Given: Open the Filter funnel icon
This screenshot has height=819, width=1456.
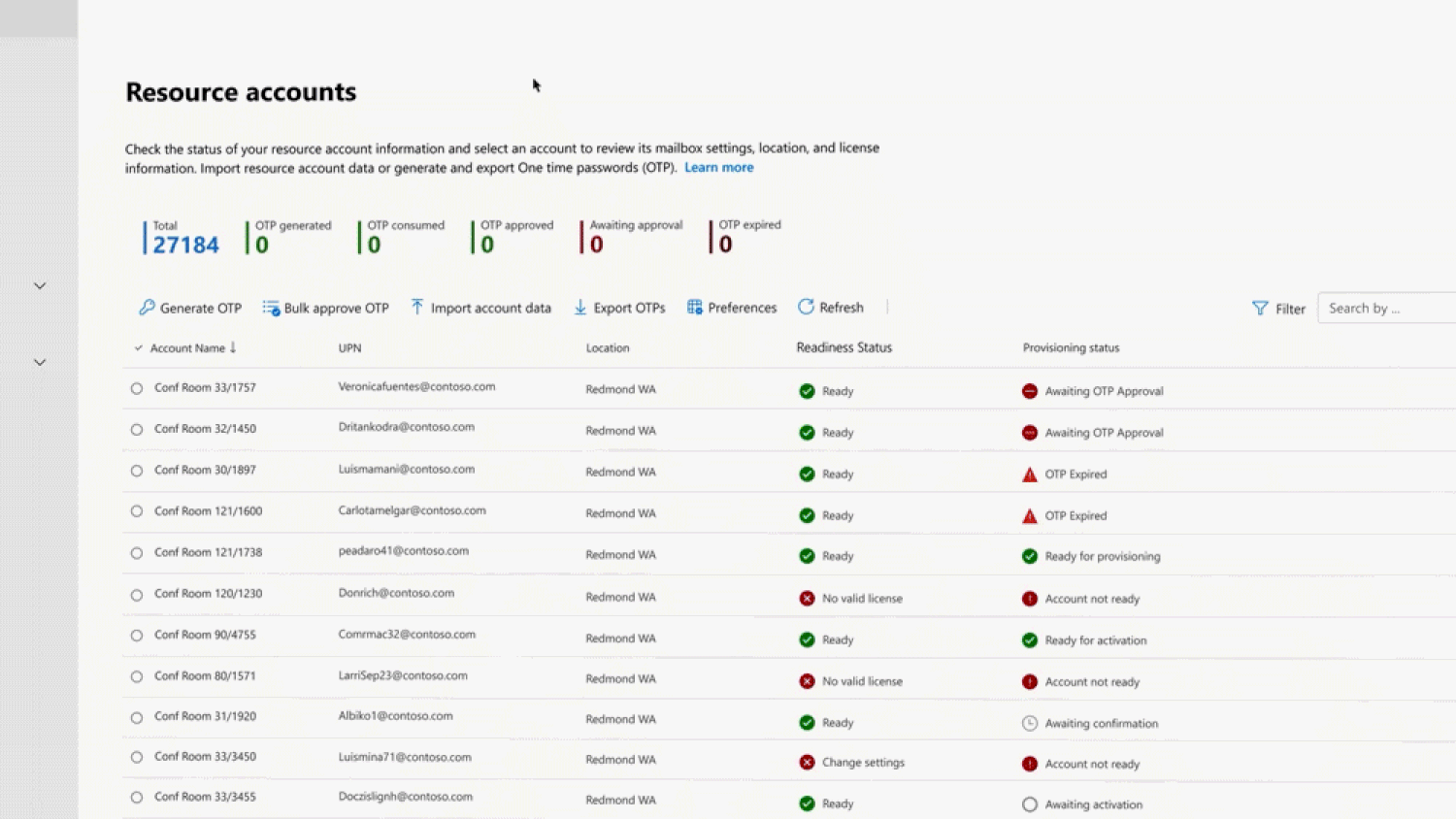Looking at the screenshot, I should (1260, 309).
